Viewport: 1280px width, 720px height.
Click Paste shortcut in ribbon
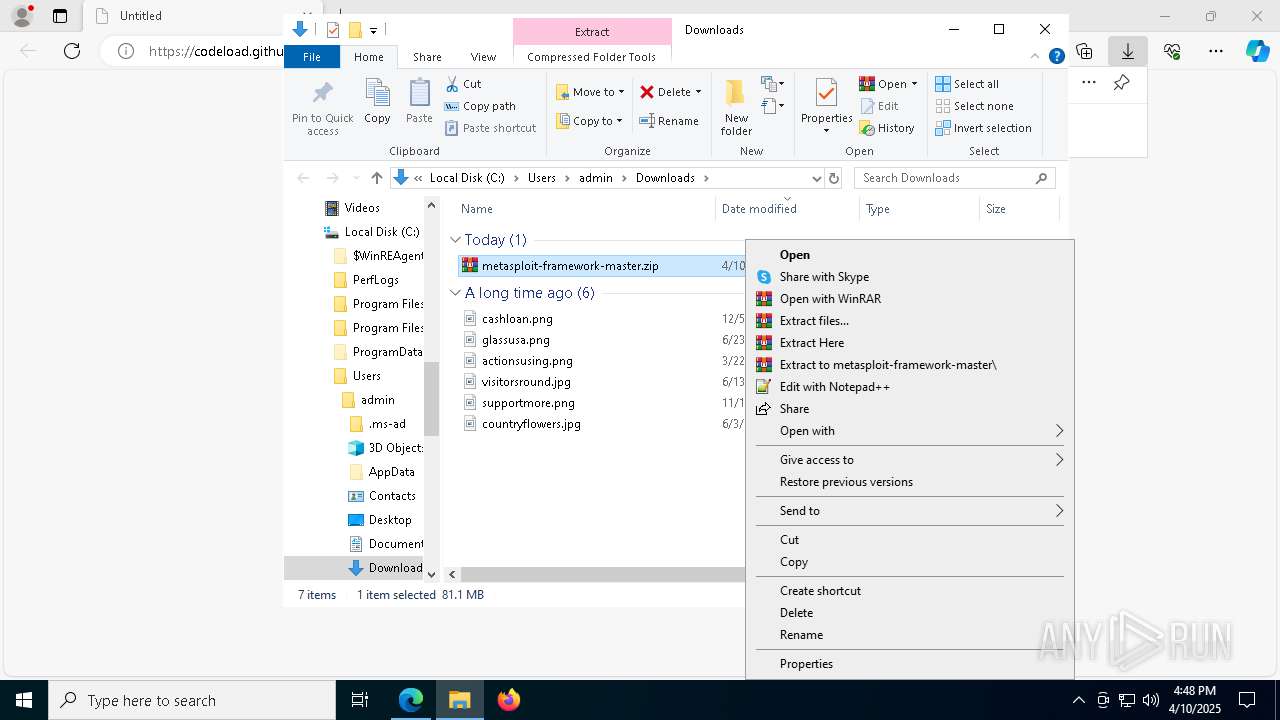tap(490, 128)
